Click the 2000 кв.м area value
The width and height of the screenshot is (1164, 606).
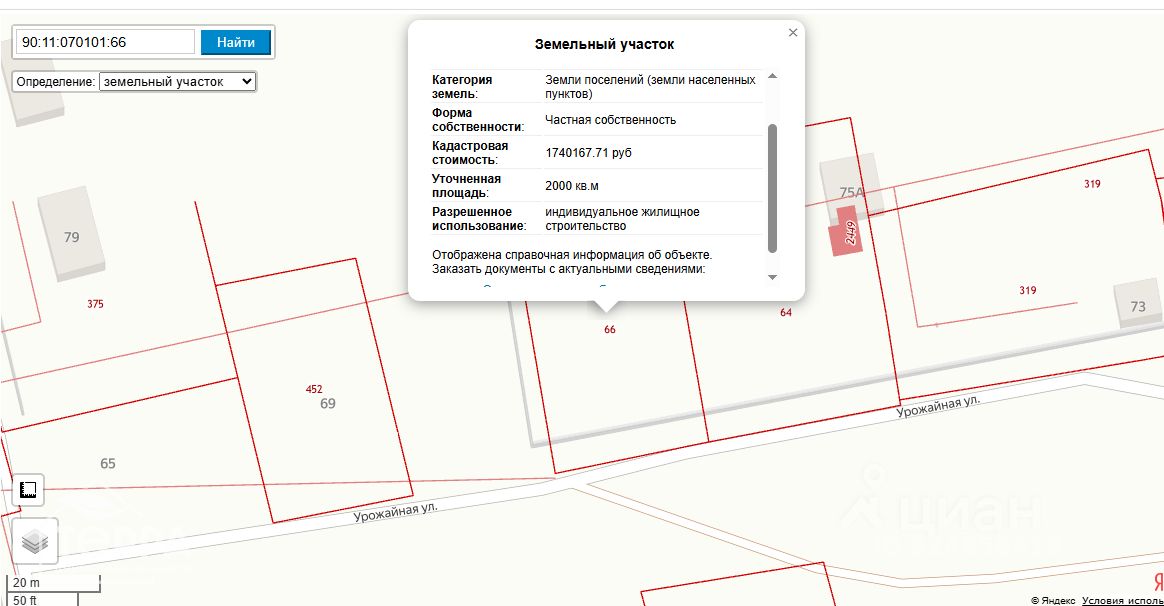click(572, 186)
